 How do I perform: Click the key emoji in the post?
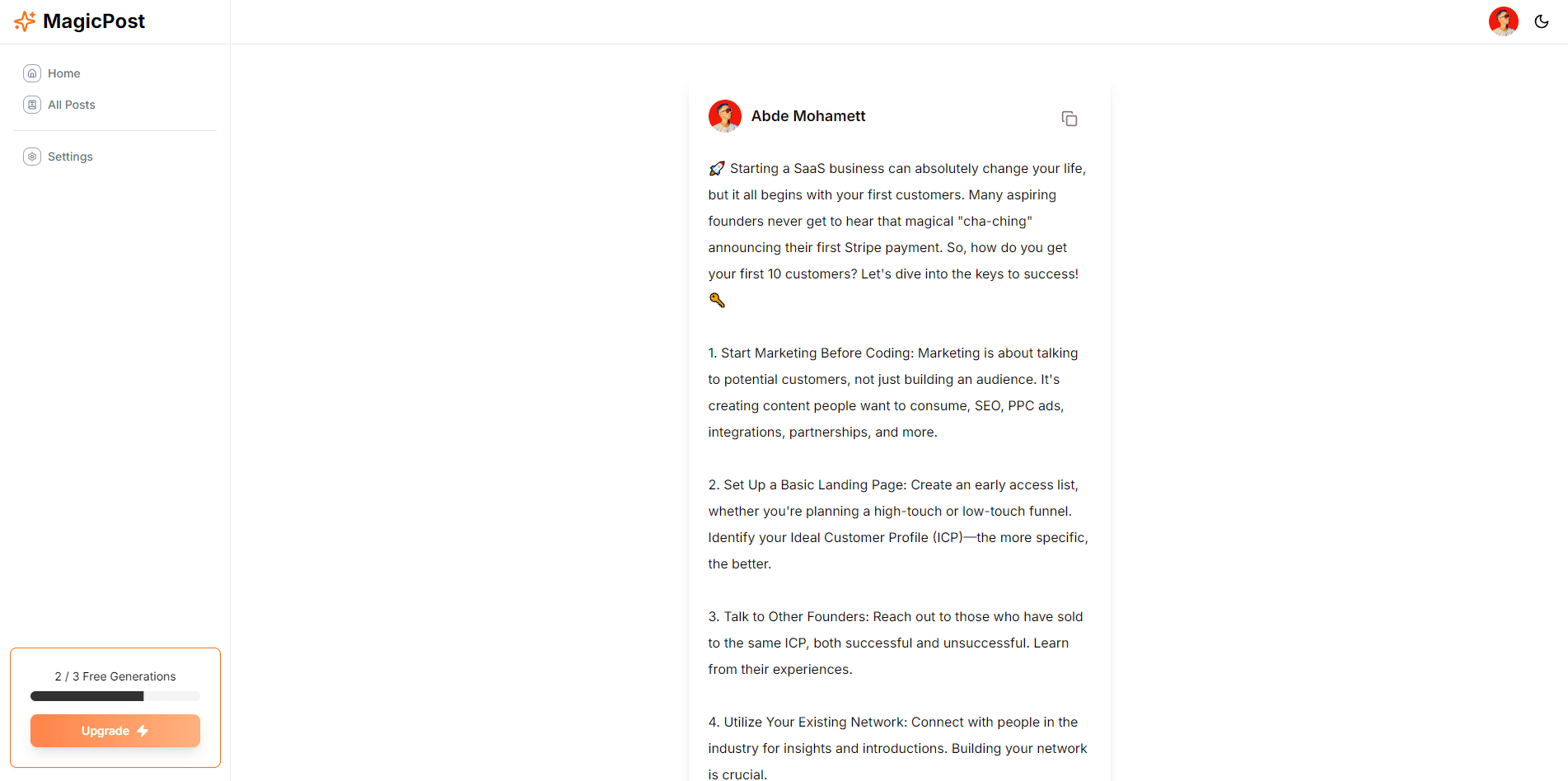point(717,301)
